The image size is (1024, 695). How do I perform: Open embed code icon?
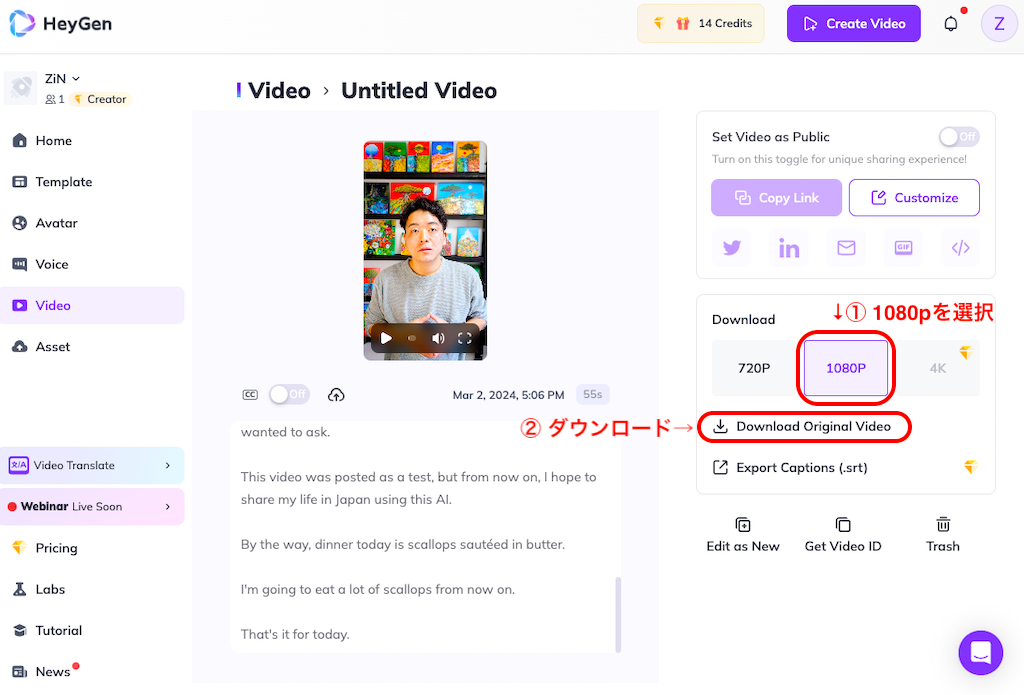[x=960, y=248]
